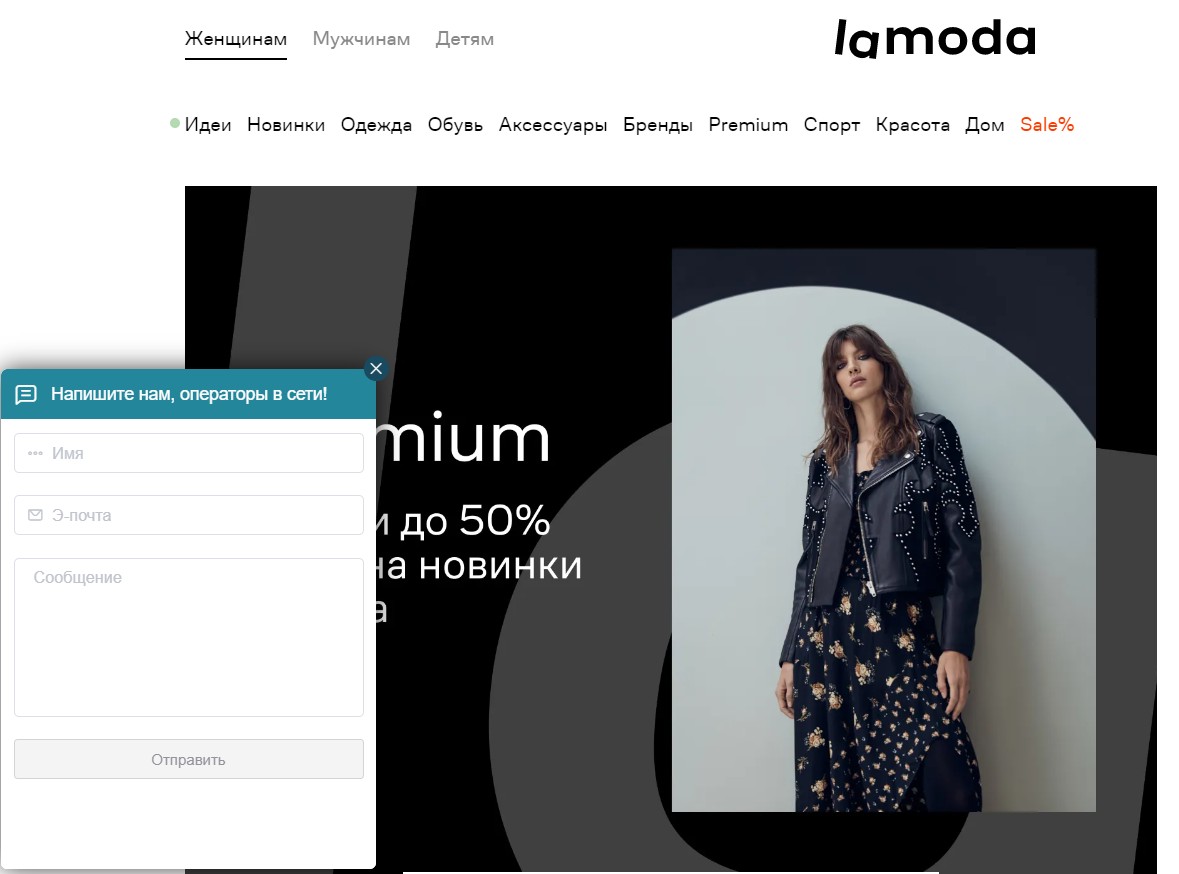Focus the Имя input field

click(189, 454)
